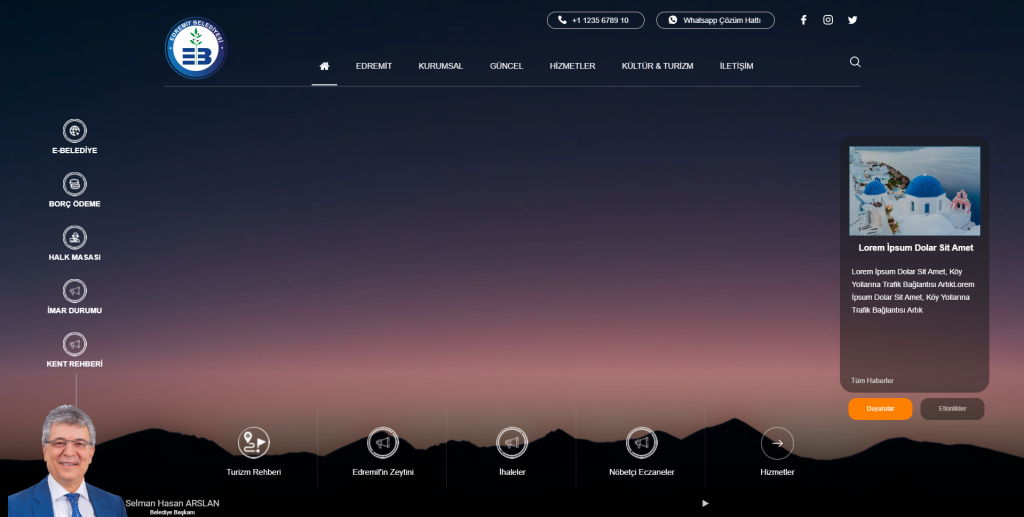Open the Kültür & Turizm menu

(x=657, y=66)
